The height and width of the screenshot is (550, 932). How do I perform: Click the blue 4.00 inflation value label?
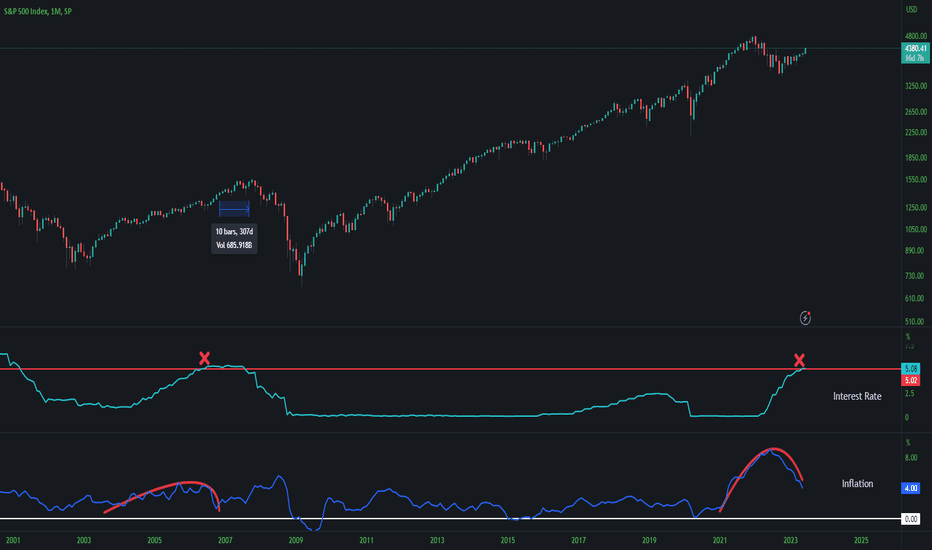[911, 488]
